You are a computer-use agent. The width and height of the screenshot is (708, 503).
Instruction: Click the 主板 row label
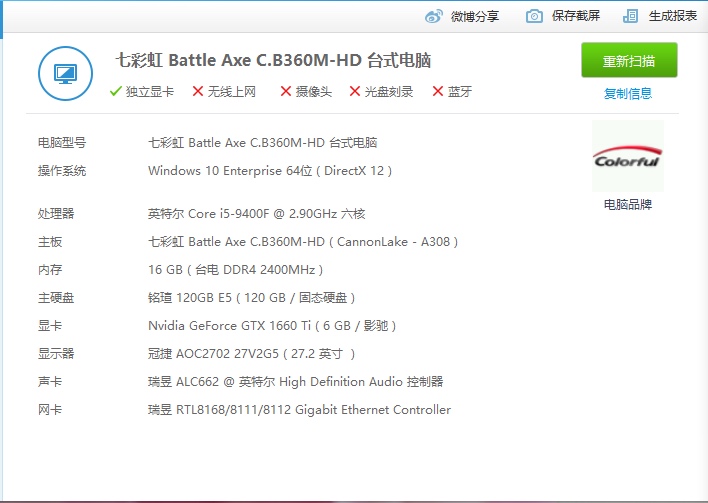tap(50, 242)
